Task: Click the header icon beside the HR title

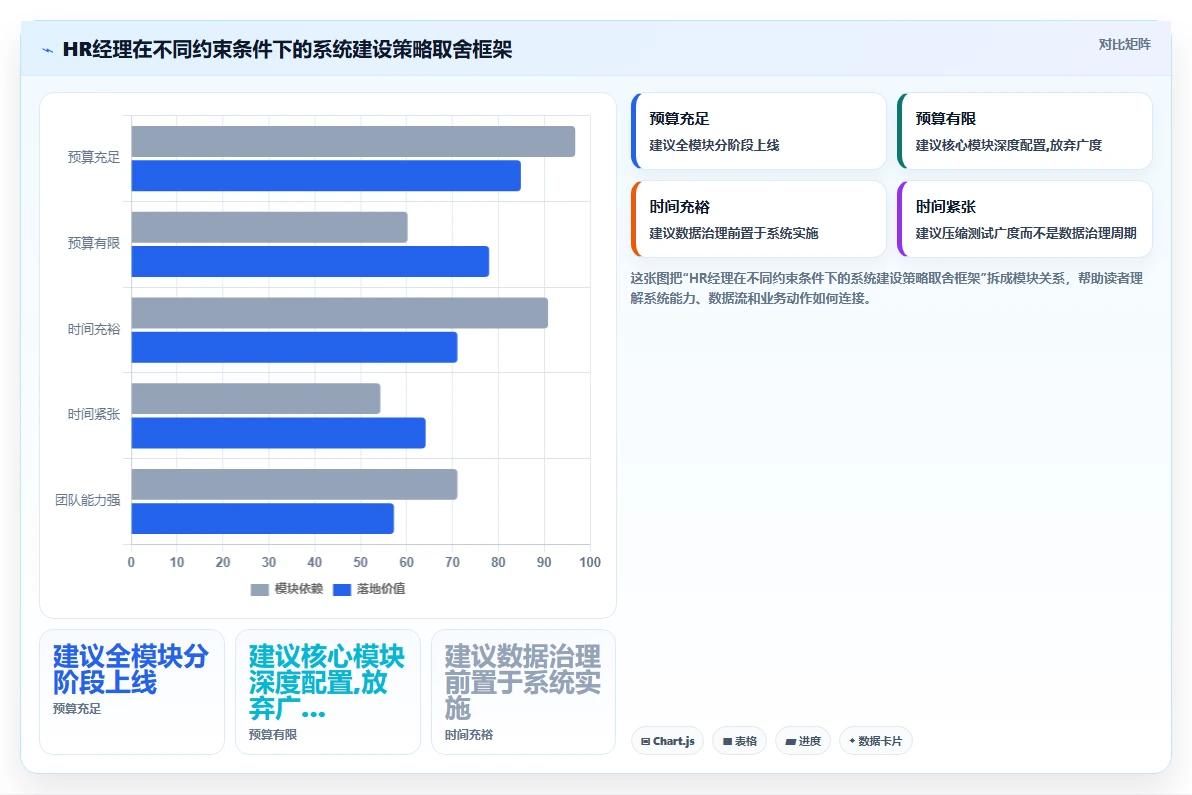Action: click(47, 50)
